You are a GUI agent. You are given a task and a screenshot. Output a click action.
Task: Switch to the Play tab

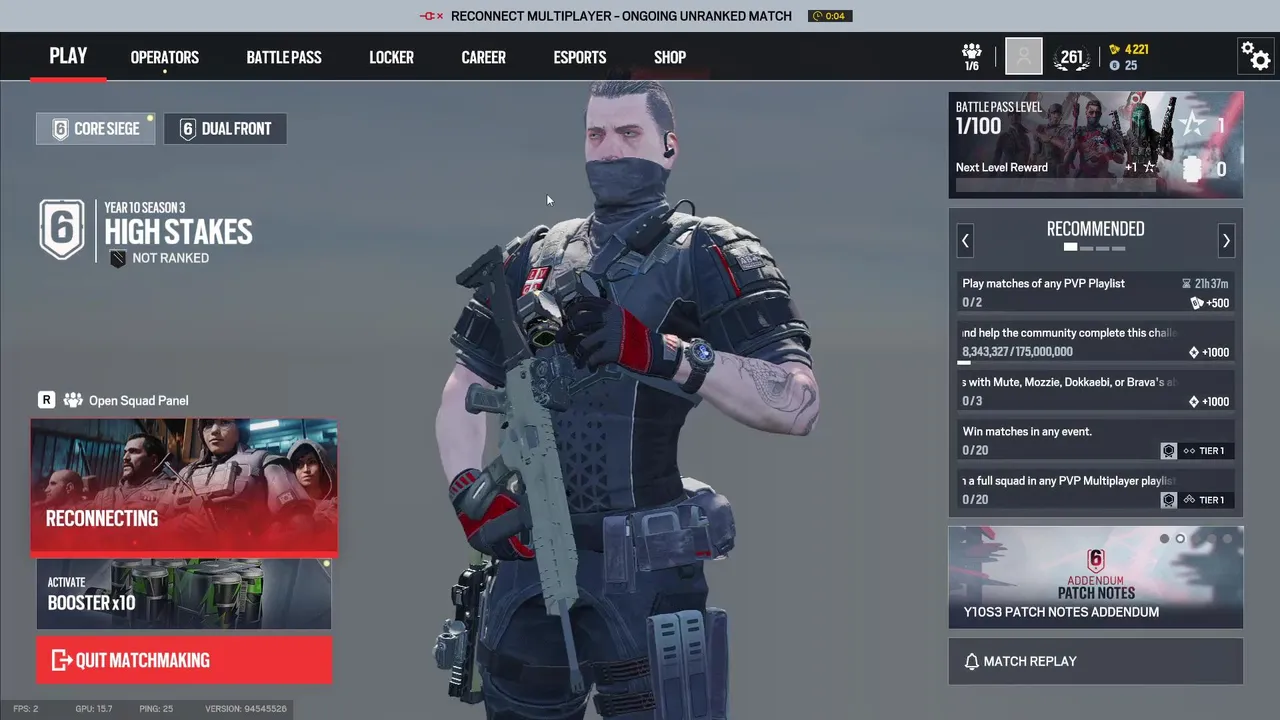[x=68, y=56]
